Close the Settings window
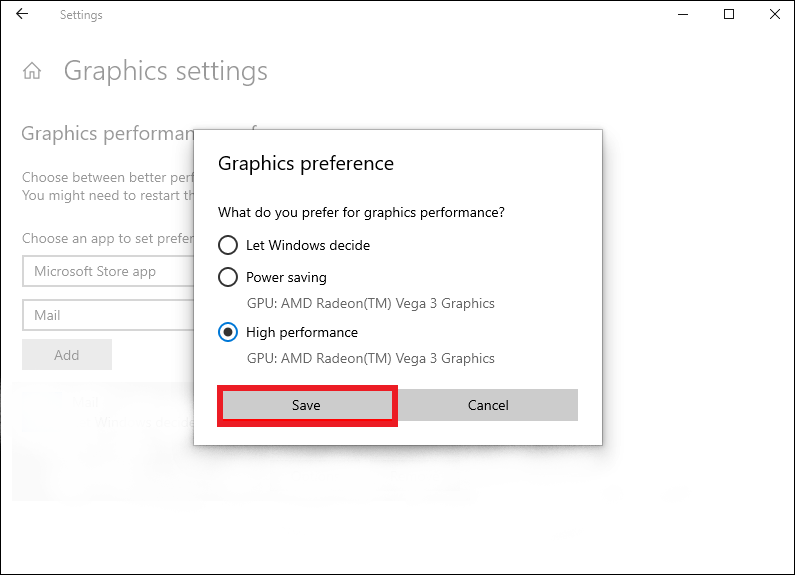Image resolution: width=795 pixels, height=575 pixels. [775, 15]
